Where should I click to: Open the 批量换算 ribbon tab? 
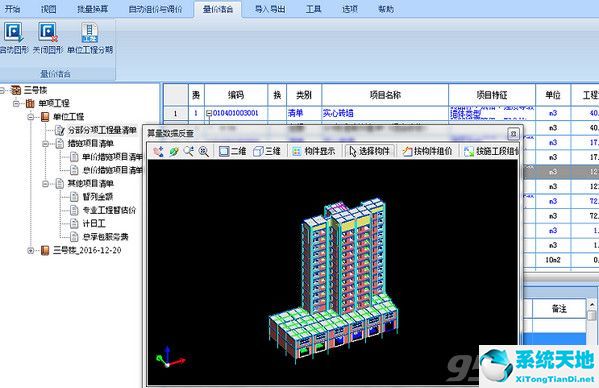tap(92, 9)
